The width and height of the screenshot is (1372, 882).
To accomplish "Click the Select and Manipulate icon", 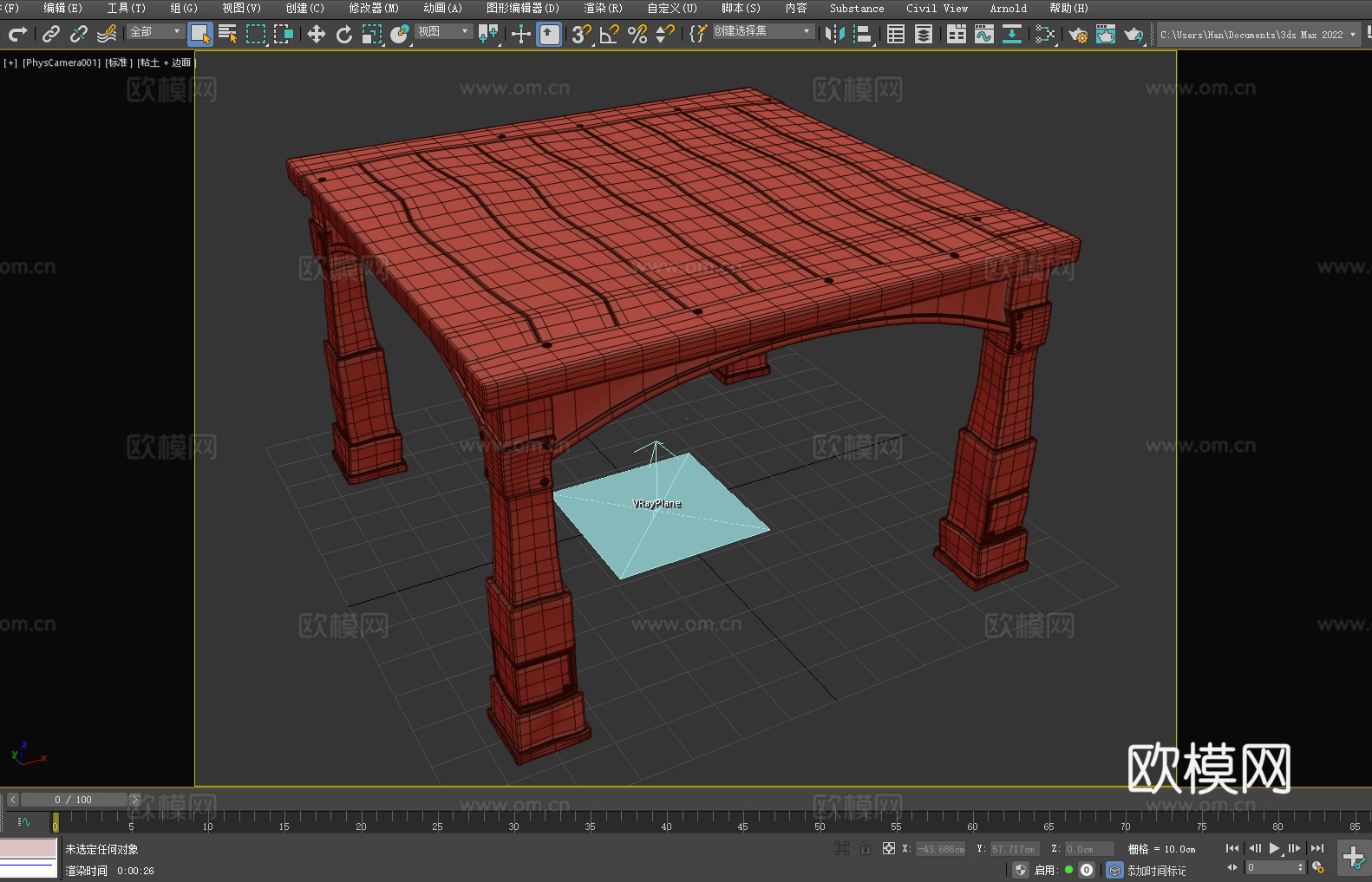I will (x=521, y=34).
